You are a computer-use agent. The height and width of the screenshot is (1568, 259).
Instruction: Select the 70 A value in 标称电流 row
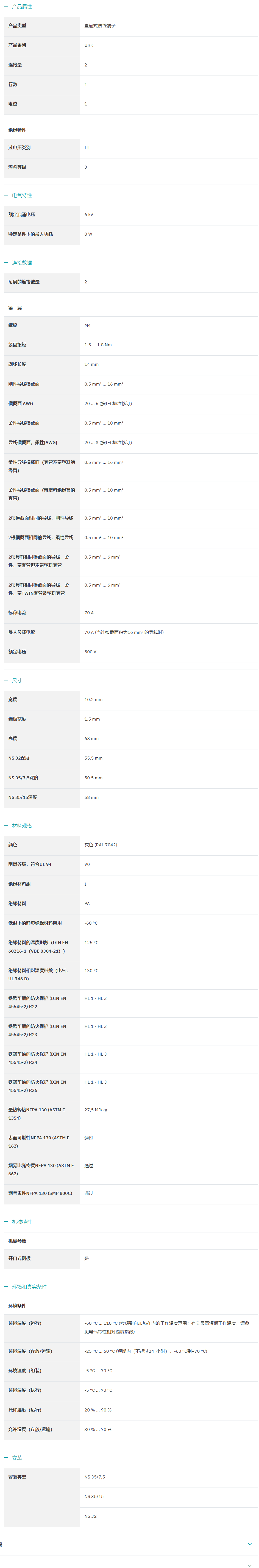89,612
